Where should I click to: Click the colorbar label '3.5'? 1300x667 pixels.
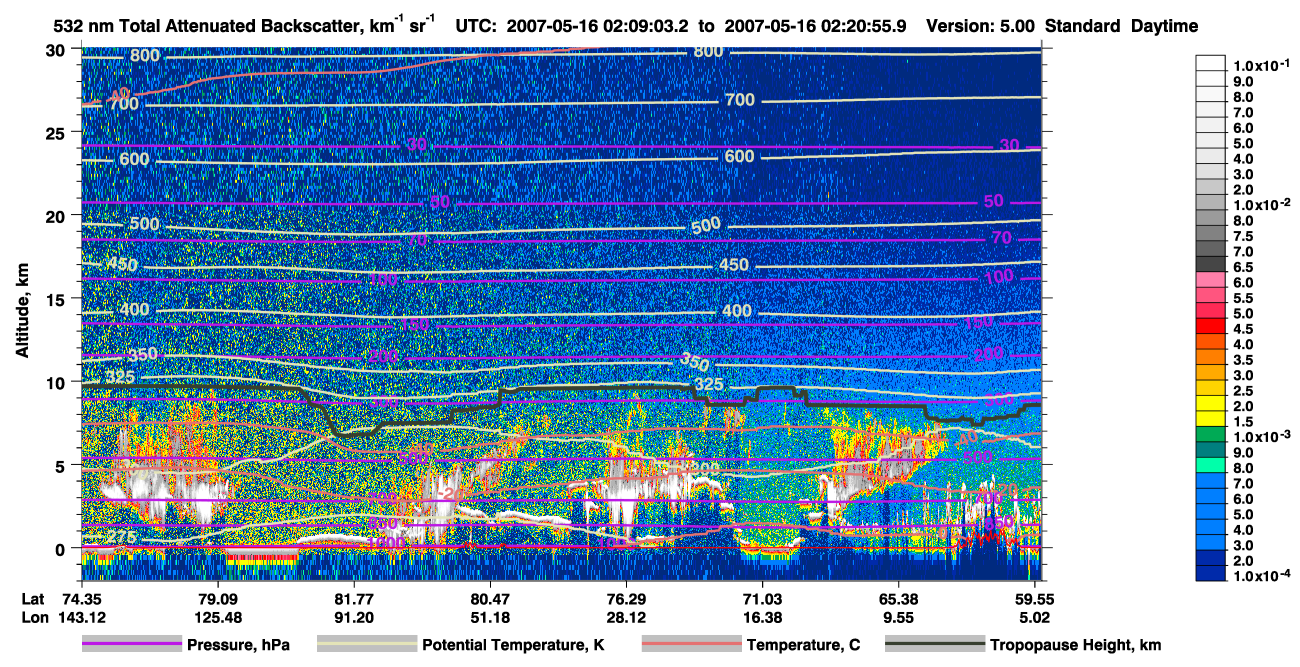1243,360
